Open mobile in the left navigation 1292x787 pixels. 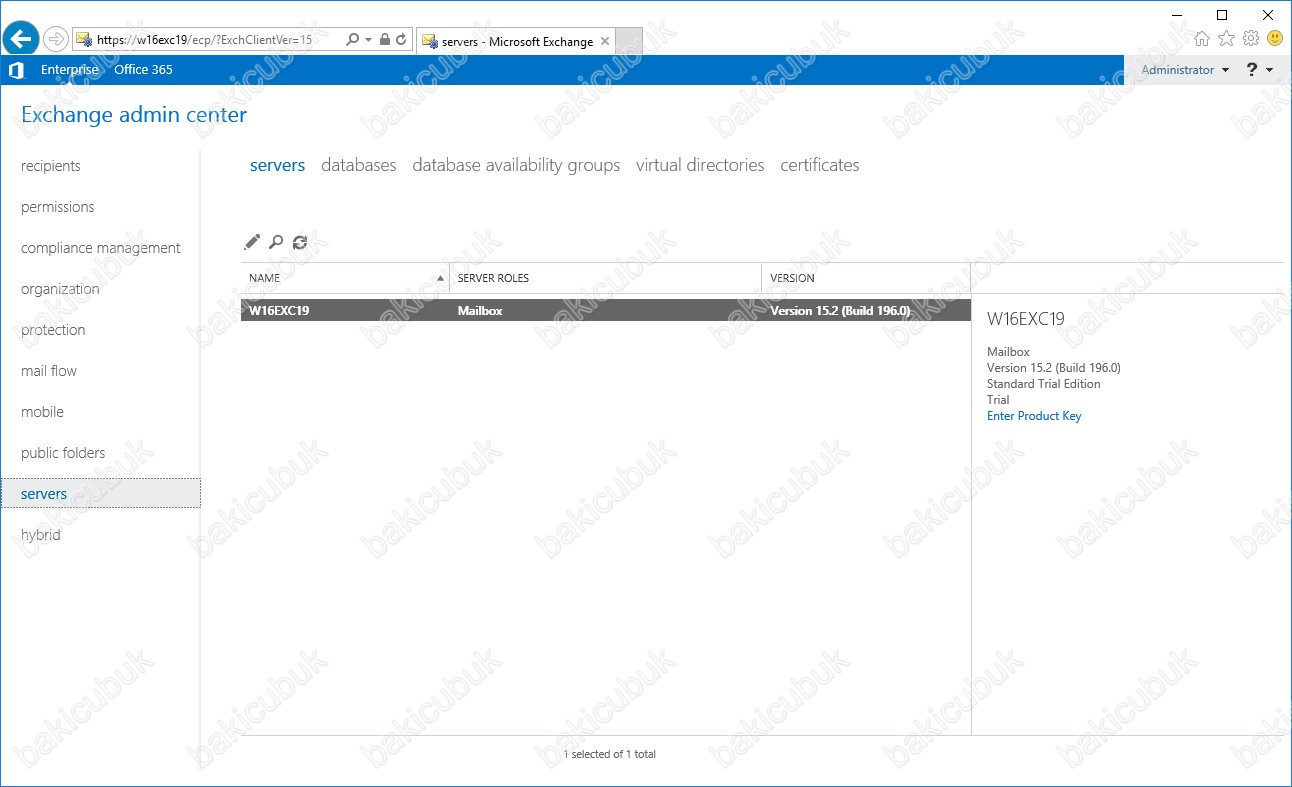[x=42, y=412]
